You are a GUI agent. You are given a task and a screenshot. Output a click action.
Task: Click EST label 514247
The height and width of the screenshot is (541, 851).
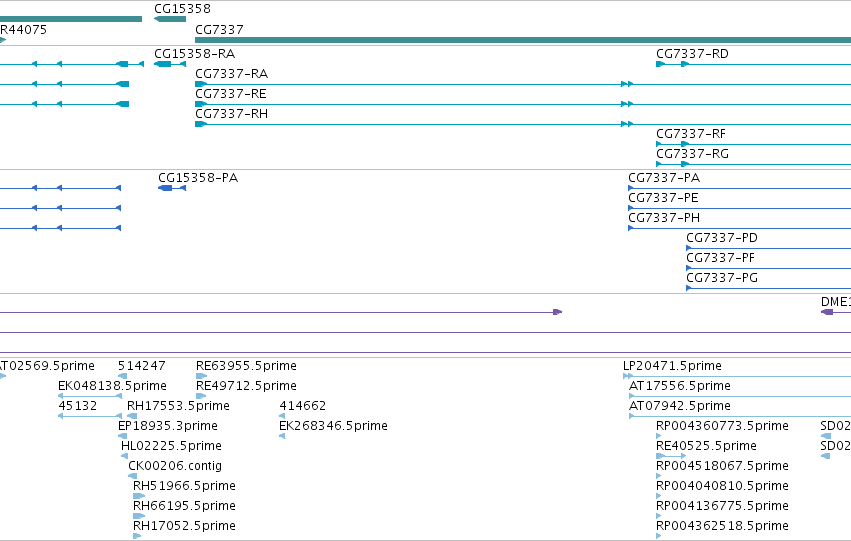pos(142,366)
